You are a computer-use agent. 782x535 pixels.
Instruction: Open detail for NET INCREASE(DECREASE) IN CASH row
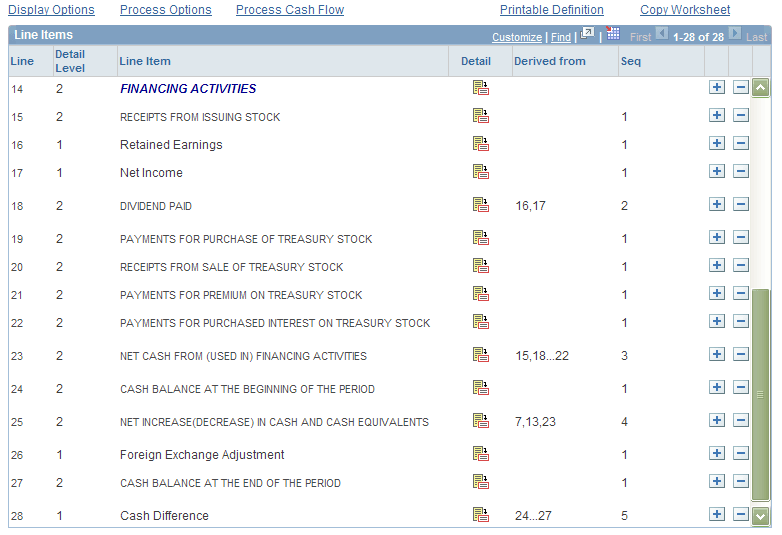481,420
